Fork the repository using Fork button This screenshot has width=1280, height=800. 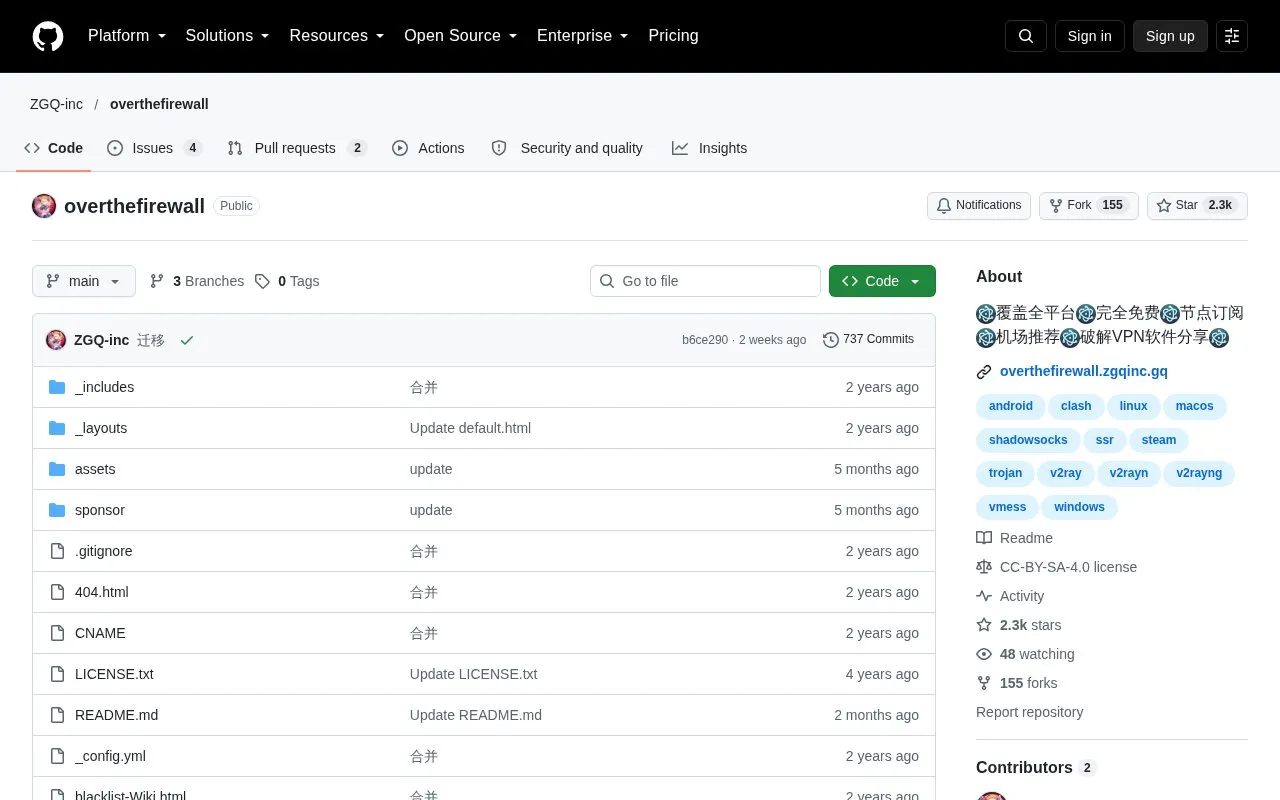pyautogui.click(x=1088, y=206)
